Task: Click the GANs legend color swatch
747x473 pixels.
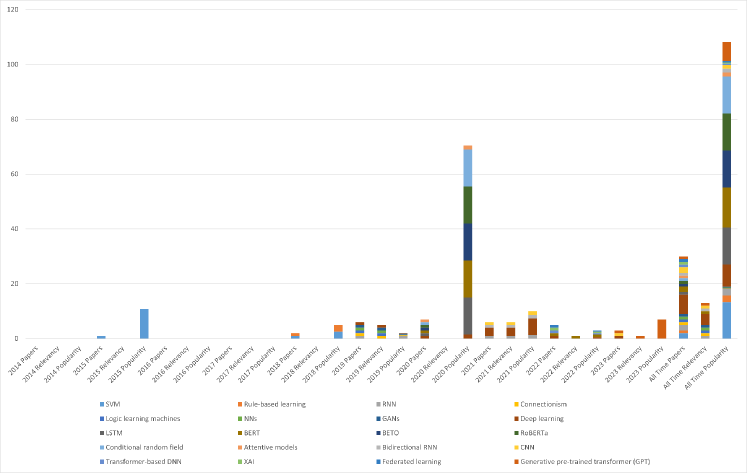Action: pyautogui.click(x=379, y=419)
